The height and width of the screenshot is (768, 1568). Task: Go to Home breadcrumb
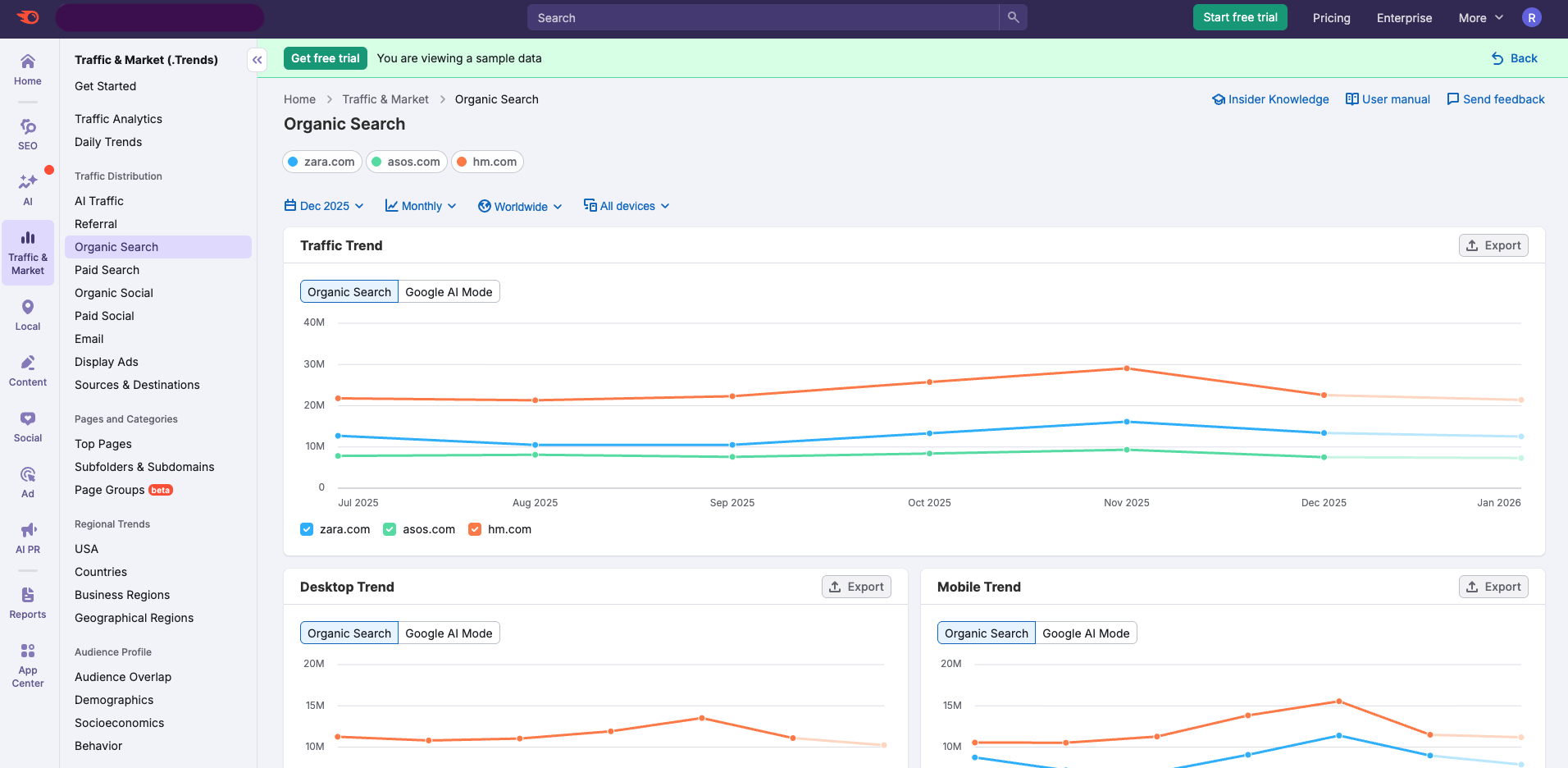(299, 99)
